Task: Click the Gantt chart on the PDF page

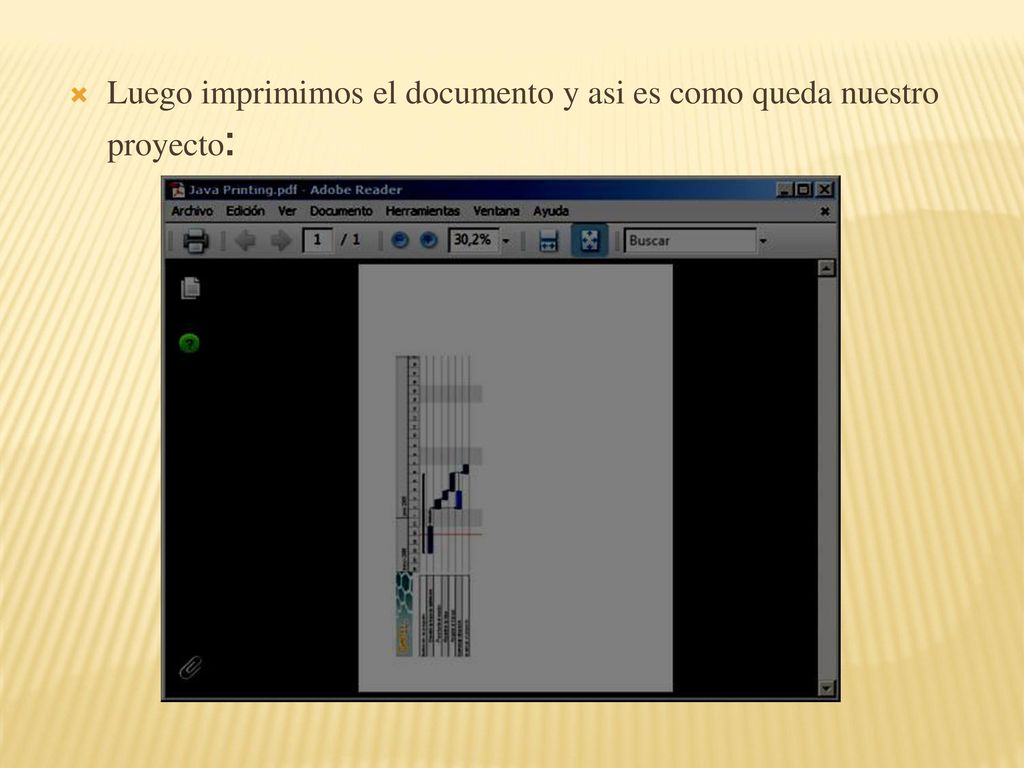Action: (440, 506)
